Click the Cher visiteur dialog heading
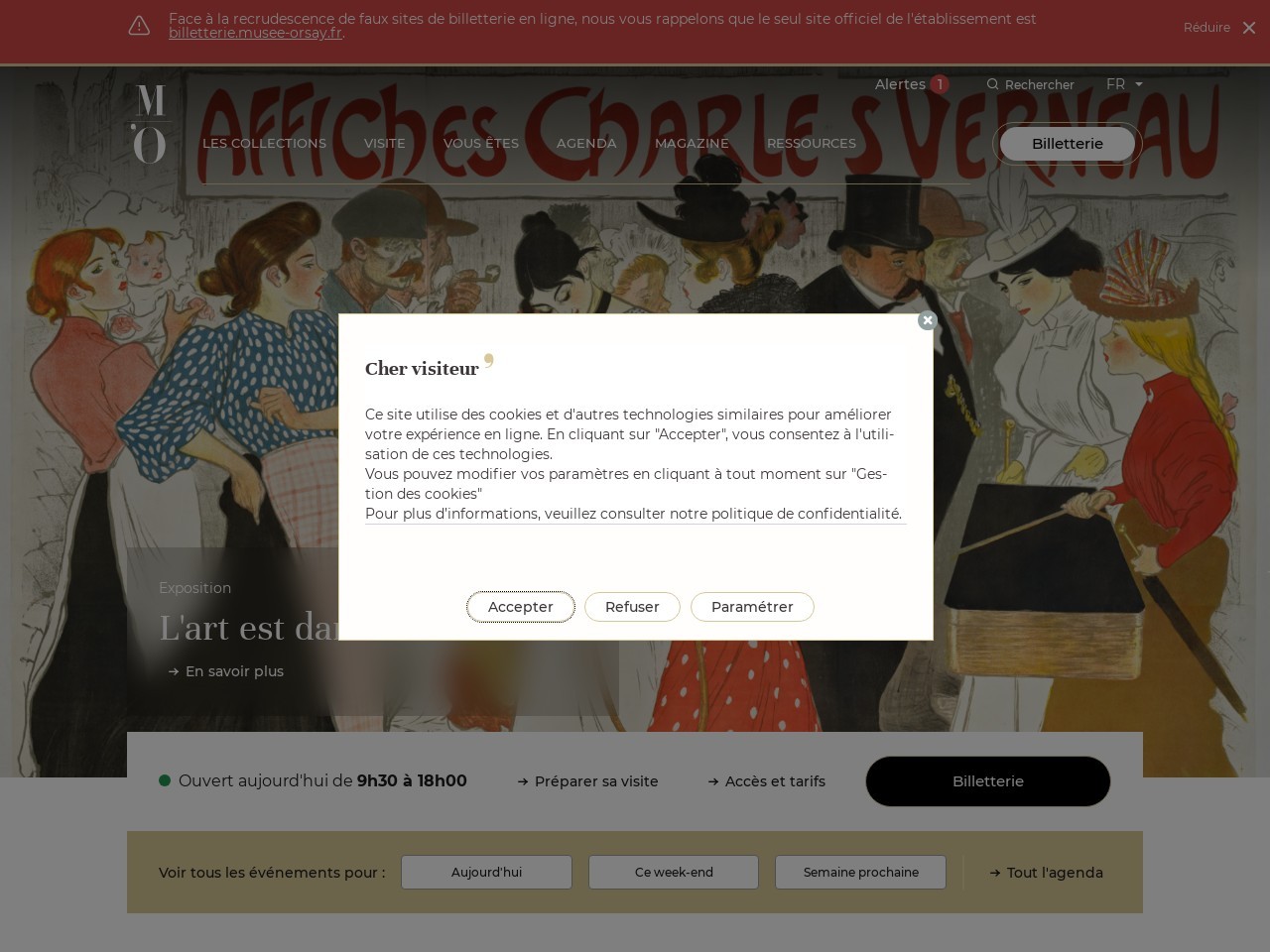This screenshot has width=1270, height=952. [422, 369]
